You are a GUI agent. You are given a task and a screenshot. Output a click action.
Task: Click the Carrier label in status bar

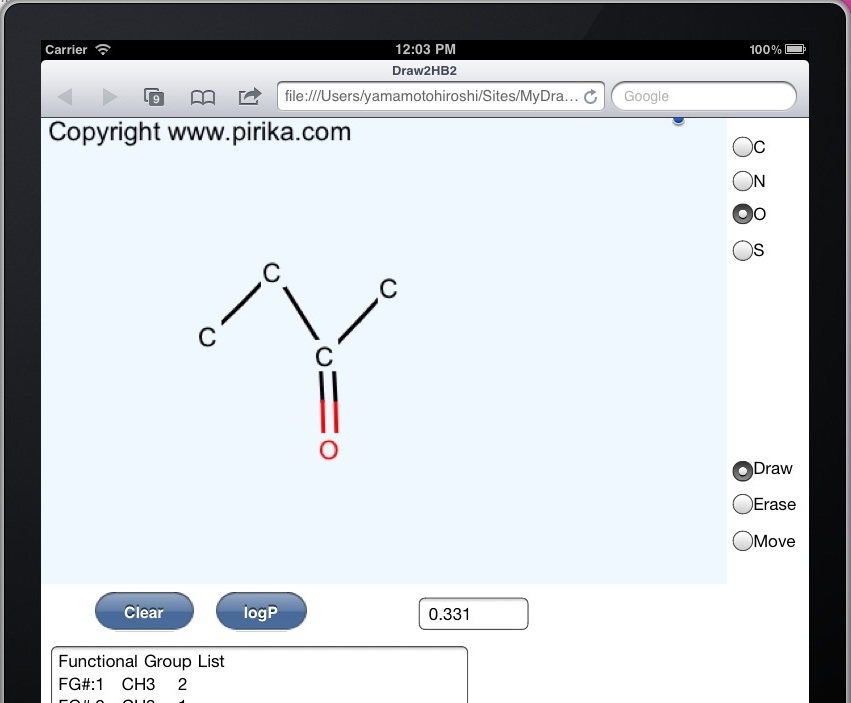[66, 49]
